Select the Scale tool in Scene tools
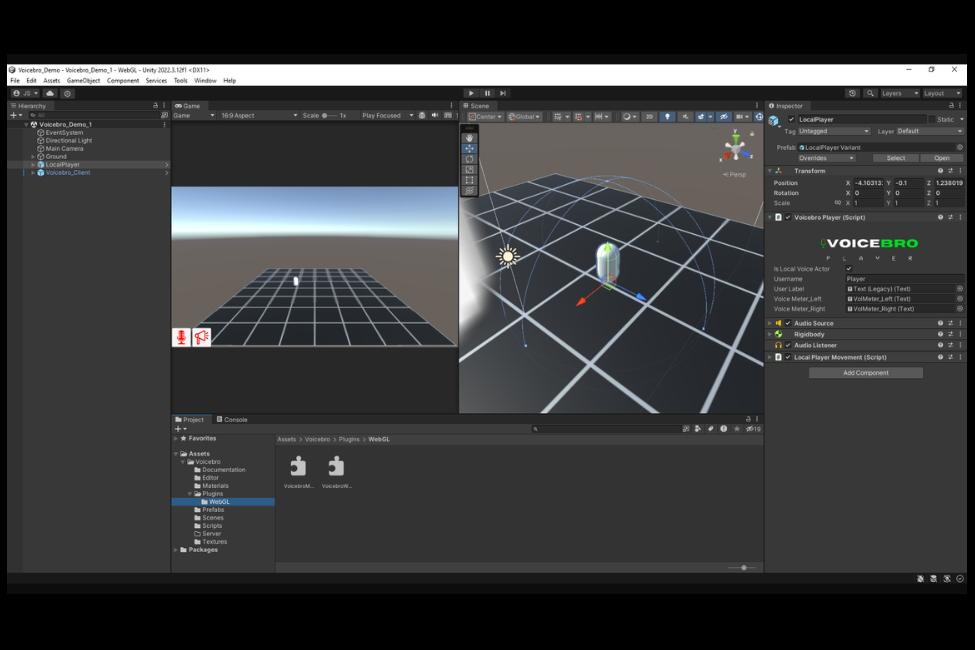975x650 pixels. coord(469,170)
